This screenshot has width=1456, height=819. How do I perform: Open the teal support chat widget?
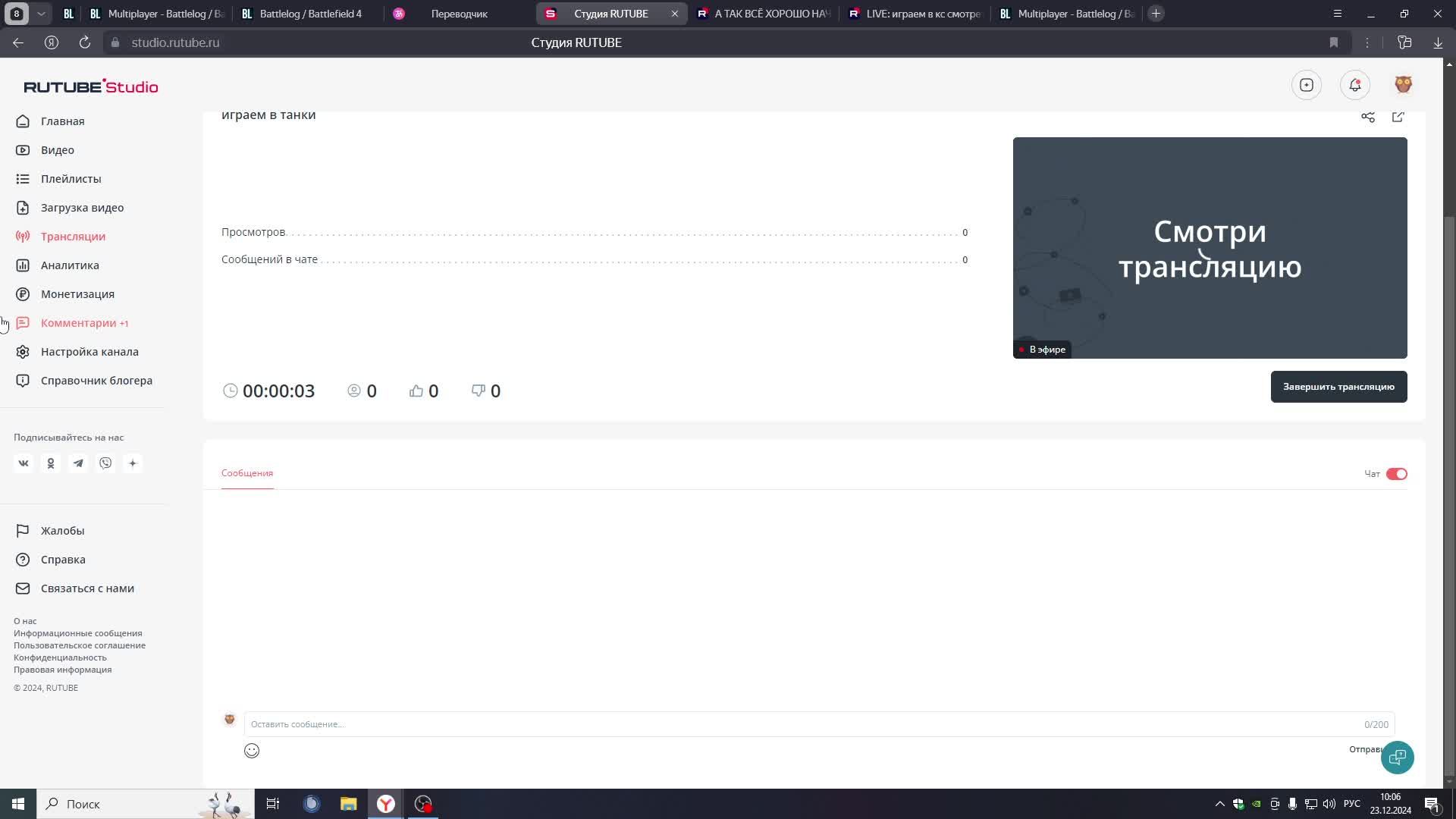[1398, 757]
